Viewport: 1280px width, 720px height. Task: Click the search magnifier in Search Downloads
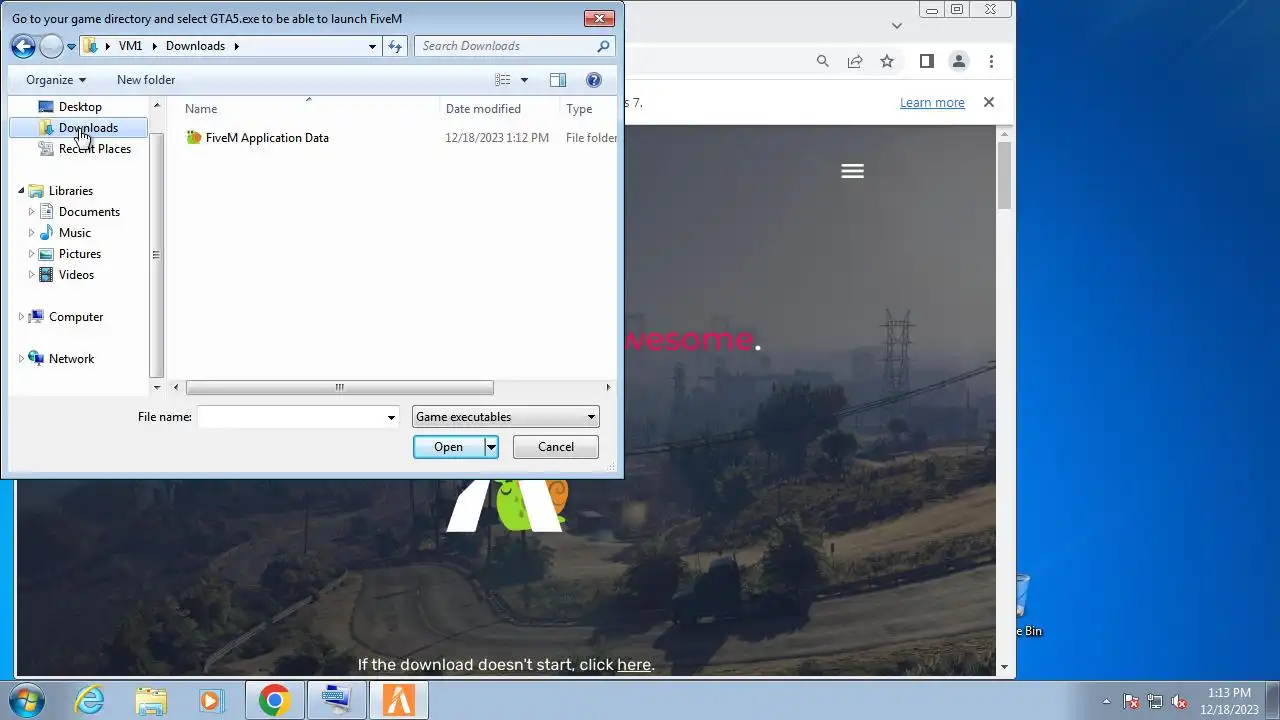point(603,46)
